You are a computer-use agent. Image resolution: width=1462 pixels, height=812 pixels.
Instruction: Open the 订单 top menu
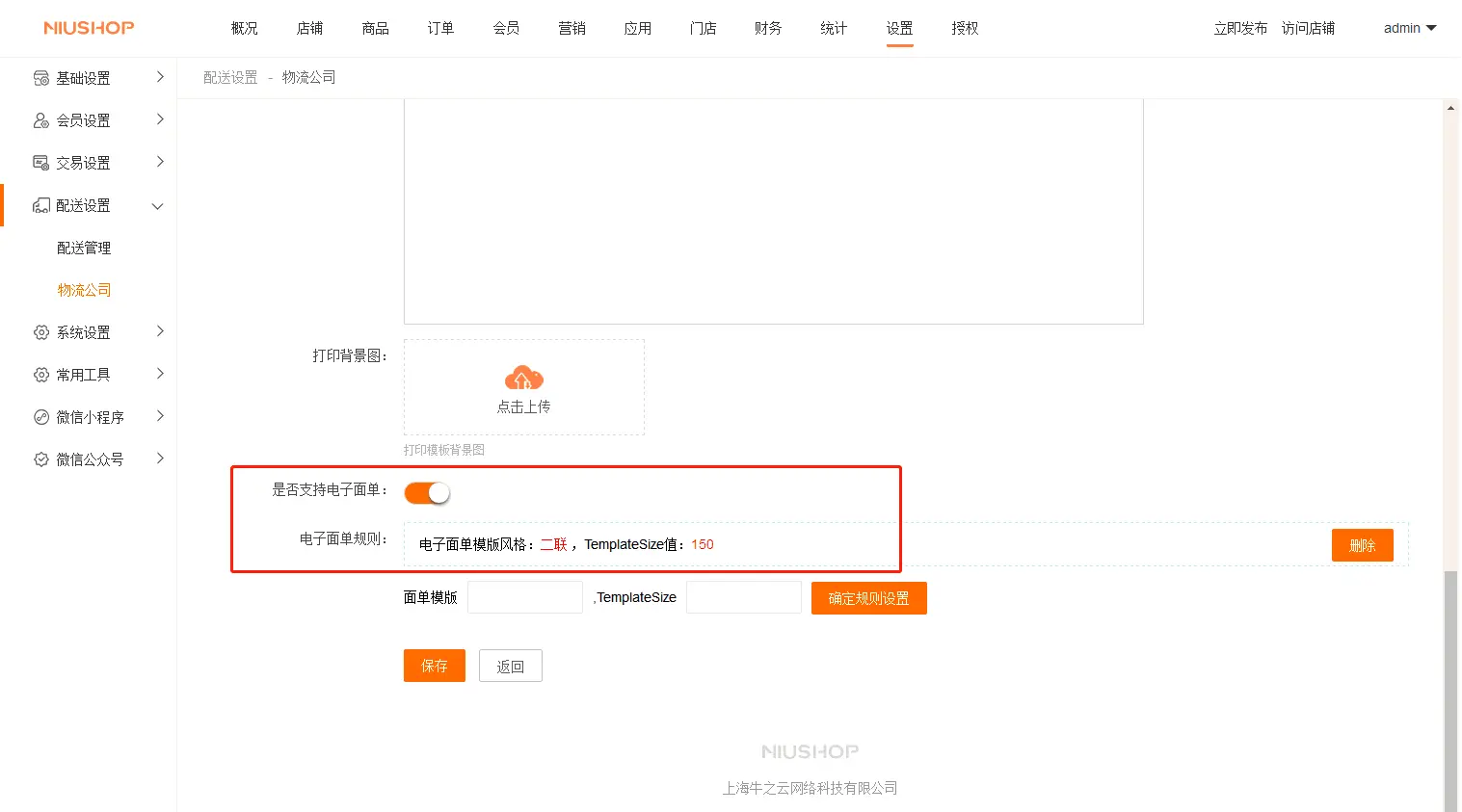click(x=440, y=28)
